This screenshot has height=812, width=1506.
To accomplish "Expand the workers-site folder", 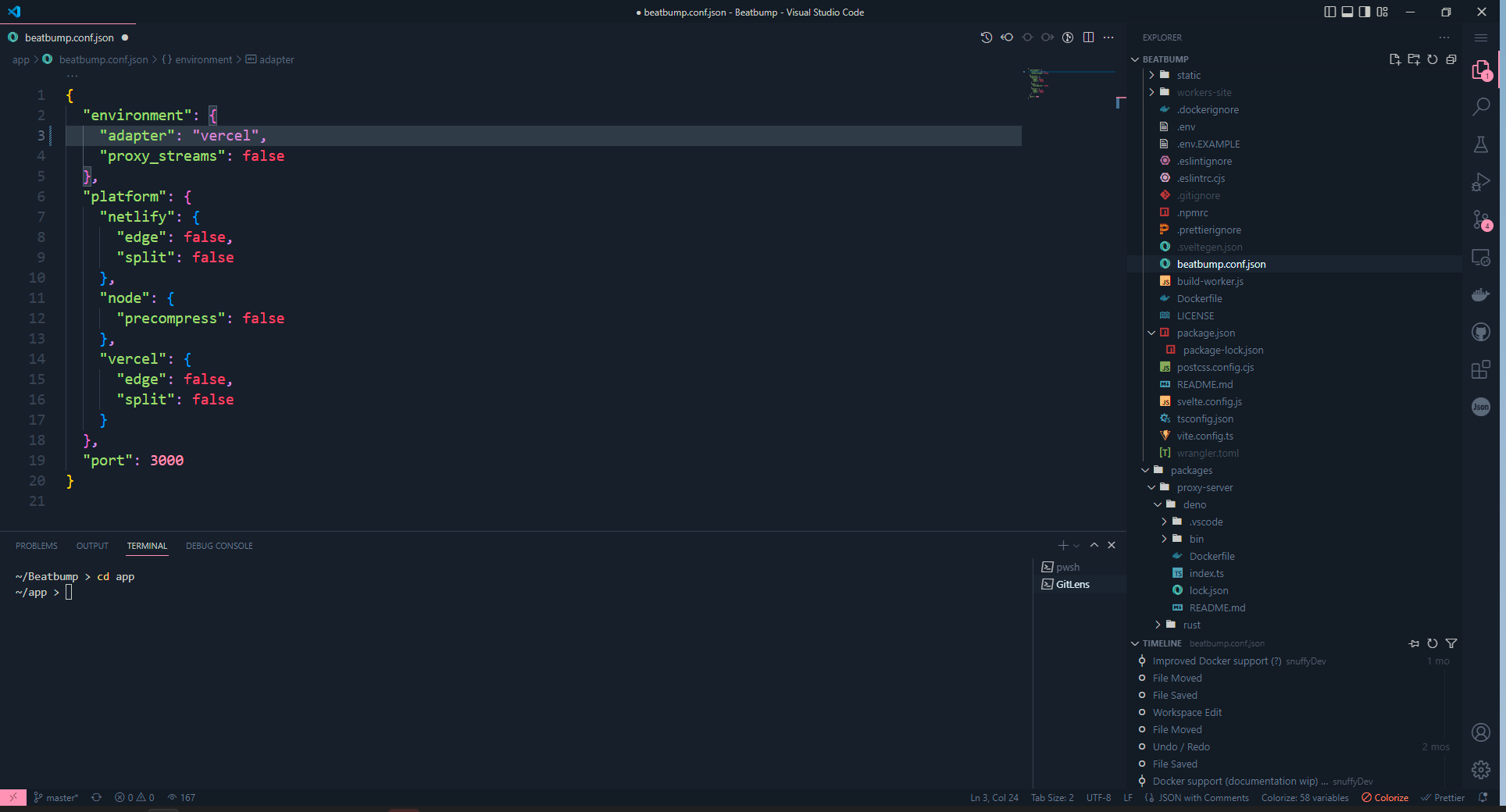I will point(1151,92).
